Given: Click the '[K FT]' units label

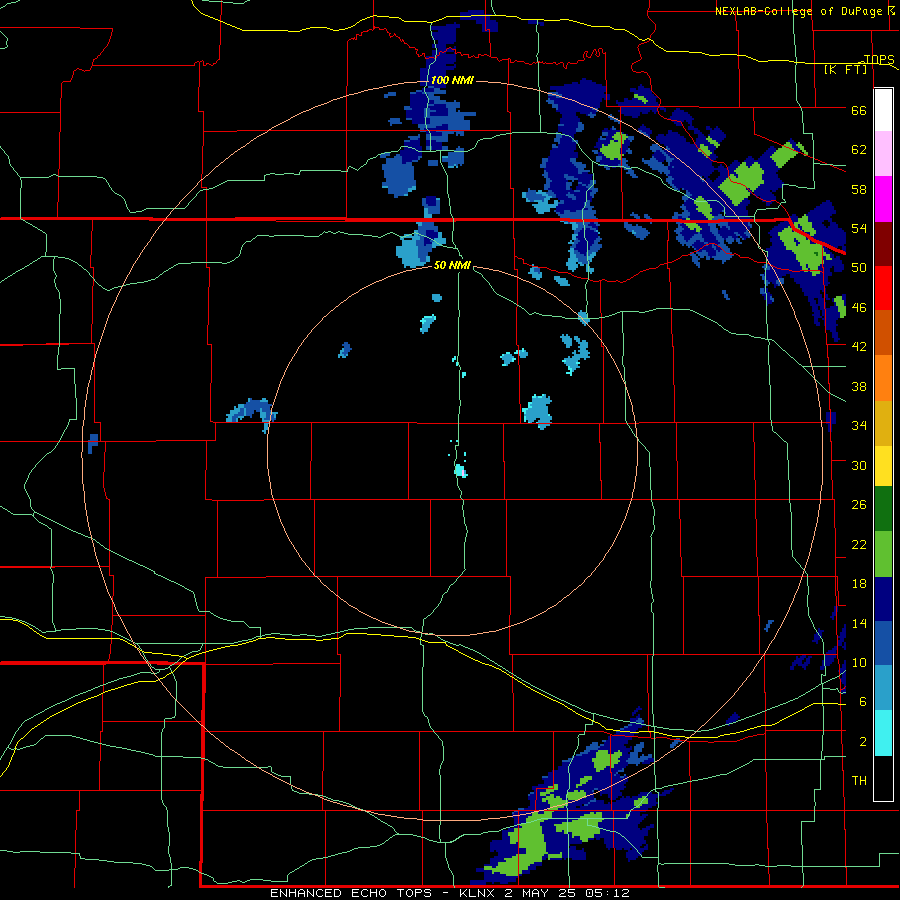Looking at the screenshot, I should (845, 69).
